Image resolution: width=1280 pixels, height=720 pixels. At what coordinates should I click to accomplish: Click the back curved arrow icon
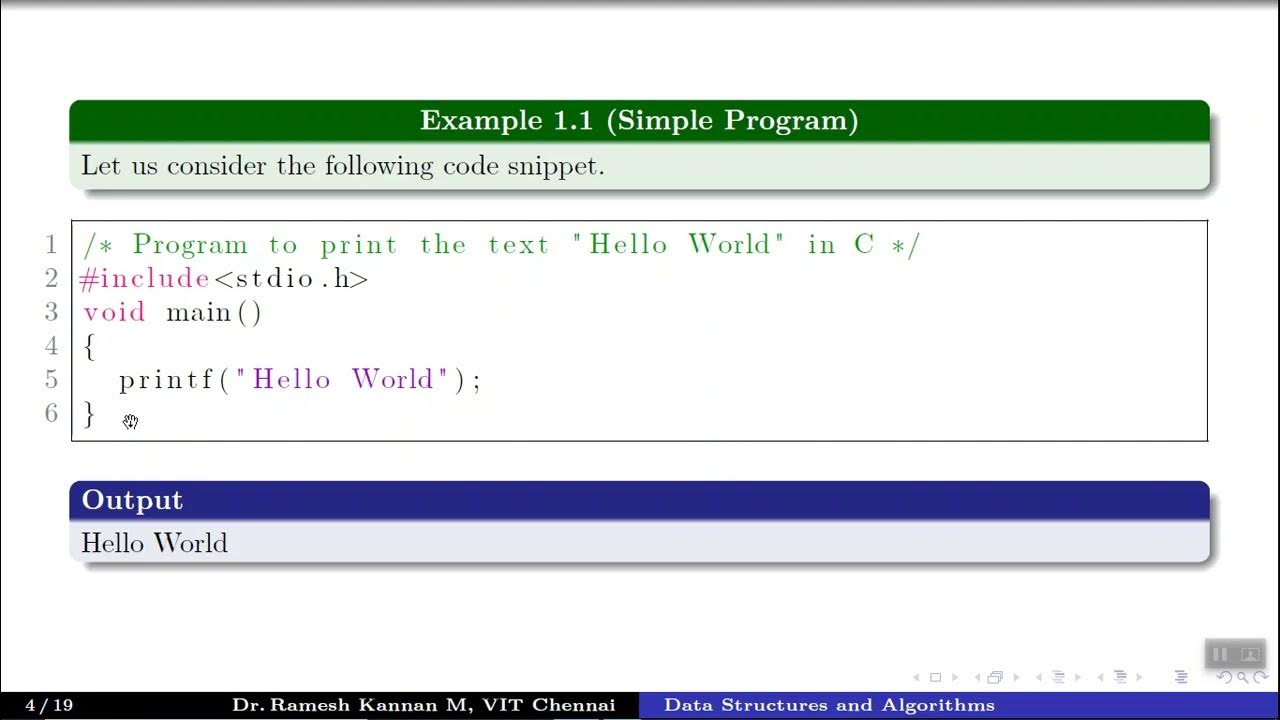pyautogui.click(x=1225, y=677)
